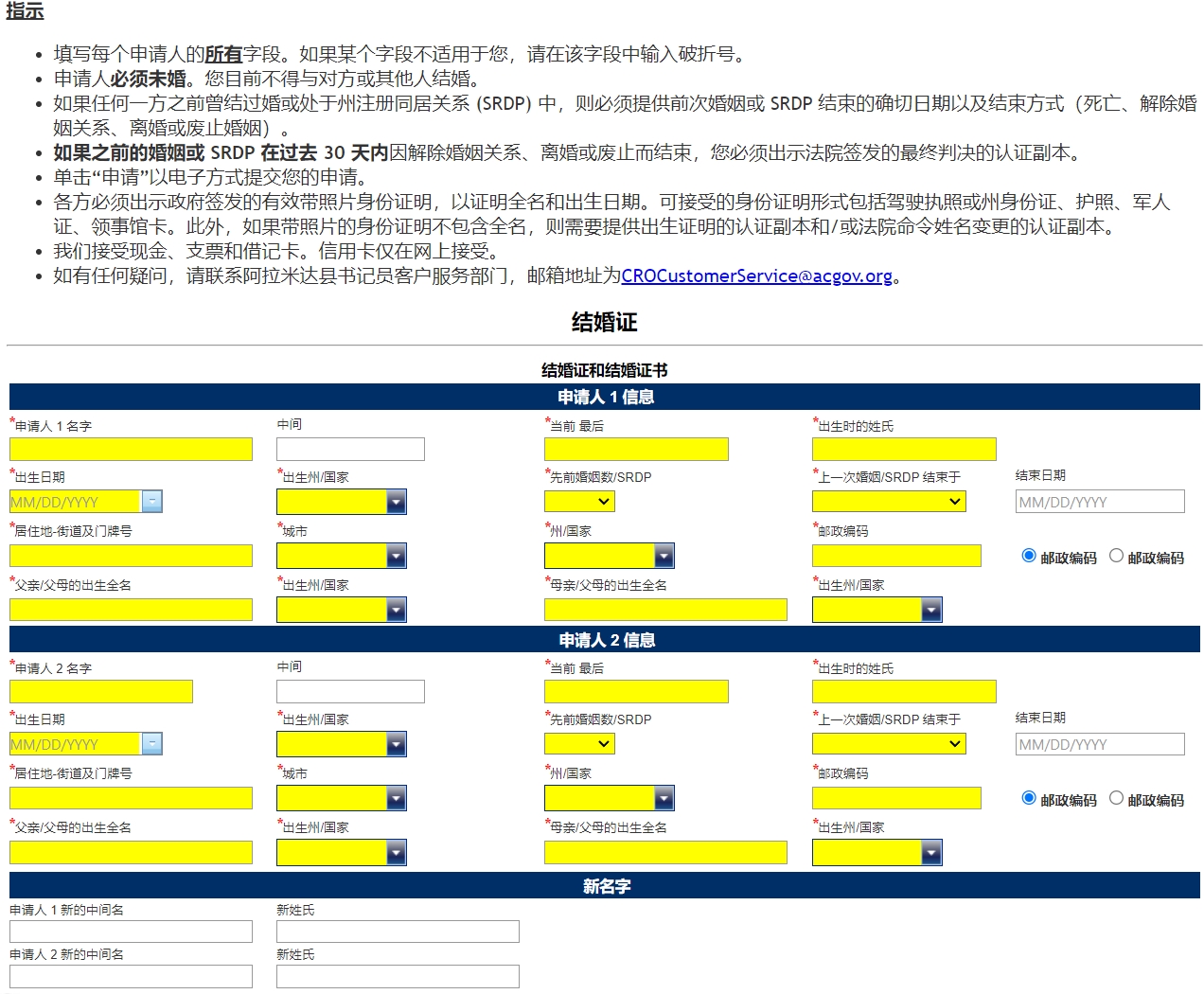This screenshot has height=994, width=1204.
Task: Click arrow of 出生州/国家 beside Applicant 1 出生日期
Action: (397, 502)
